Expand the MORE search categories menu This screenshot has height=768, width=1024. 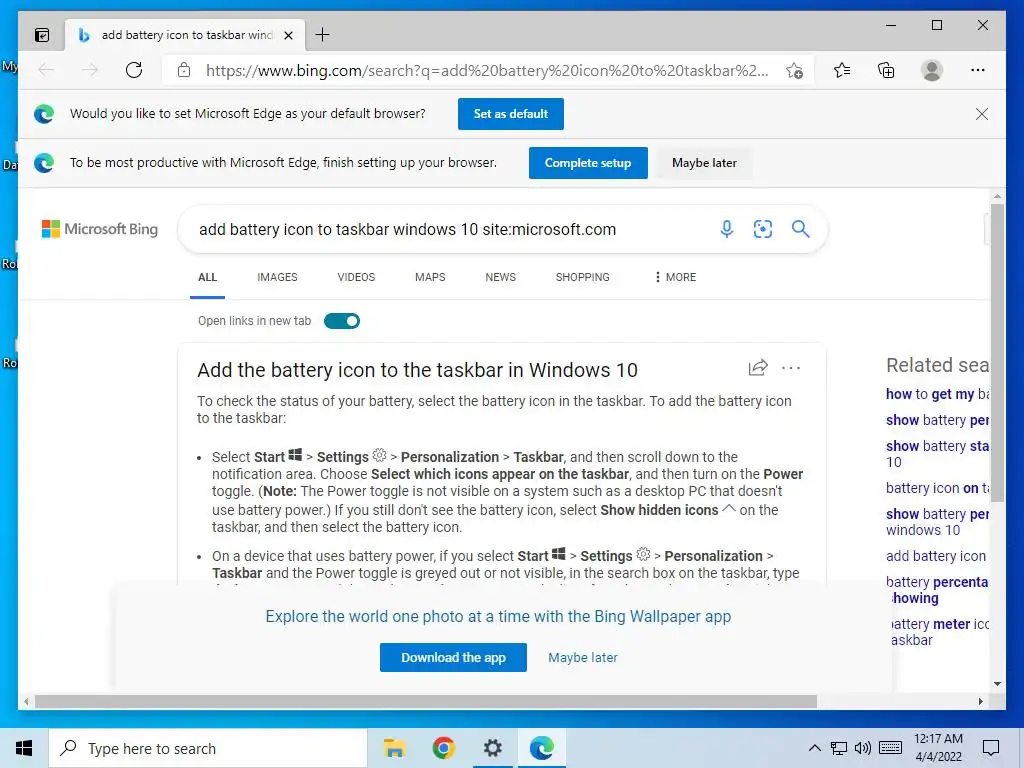(x=675, y=278)
